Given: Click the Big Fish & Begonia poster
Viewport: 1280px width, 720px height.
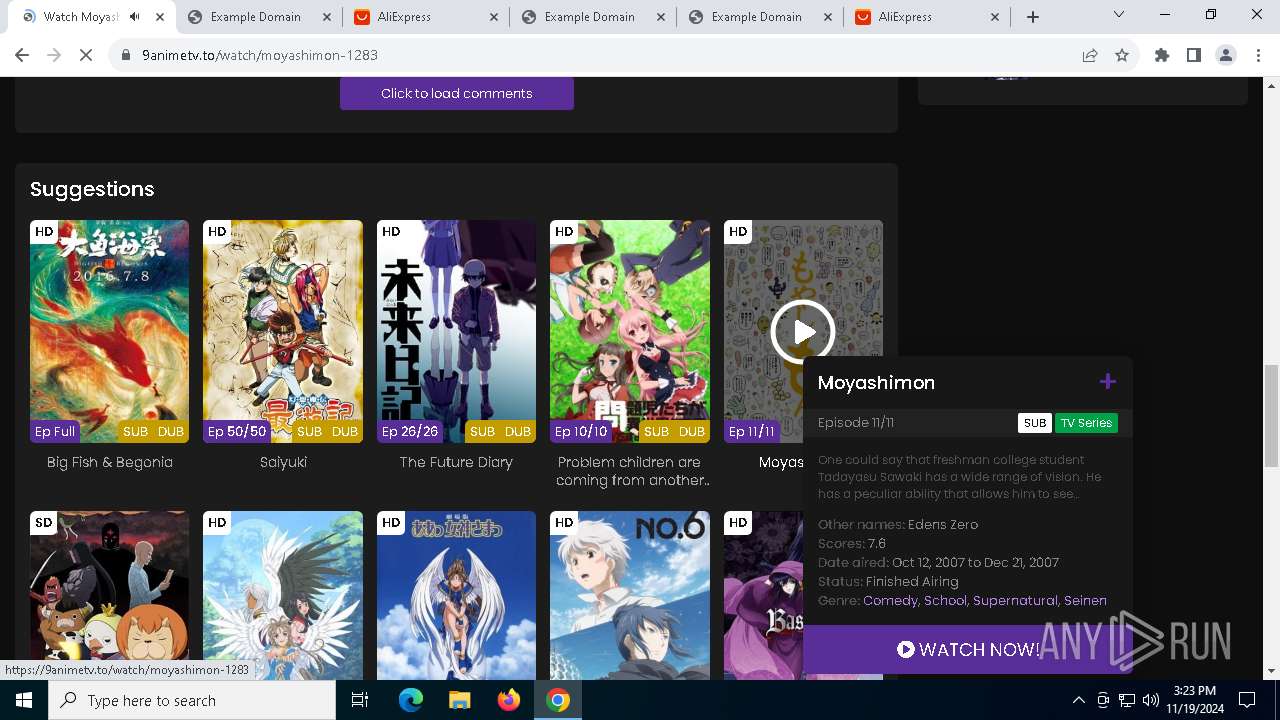Looking at the screenshot, I should tap(109, 331).
